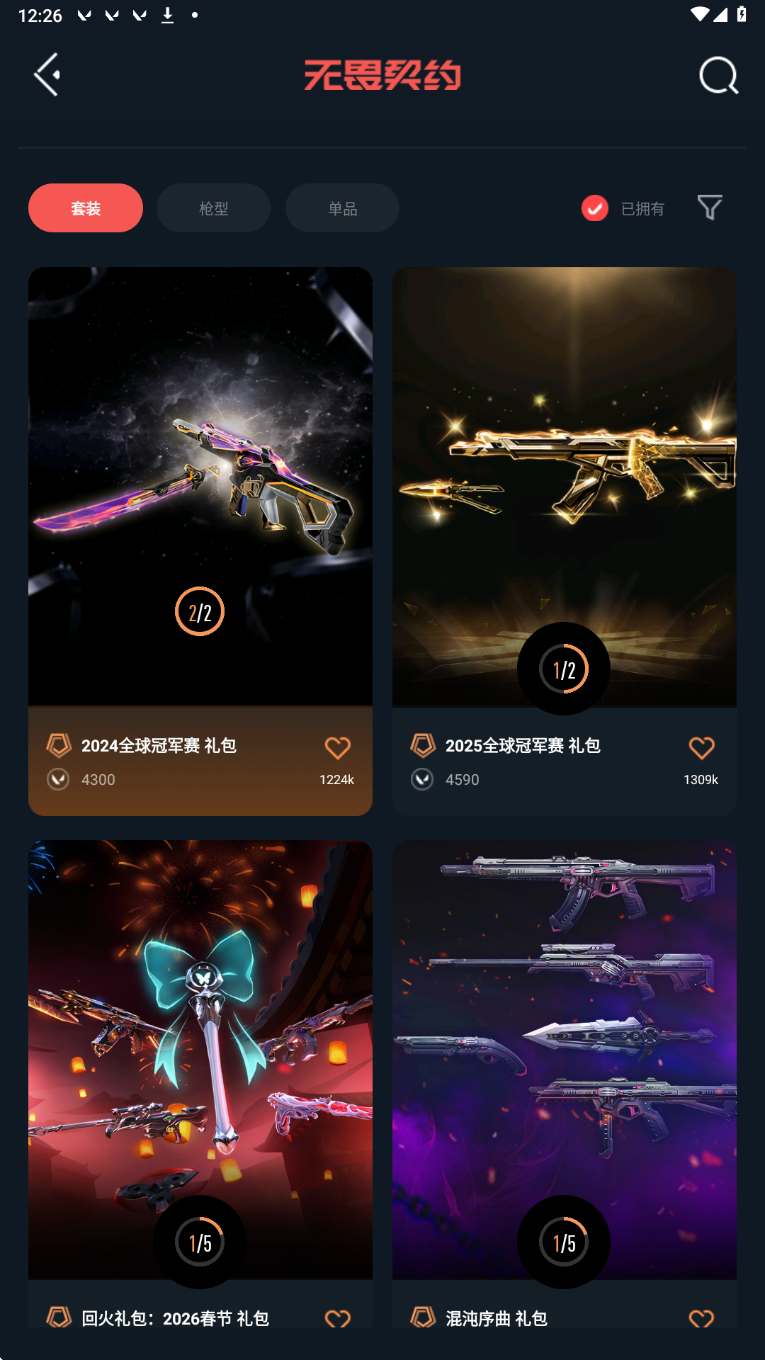The width and height of the screenshot is (765, 1360).
Task: Favorite the 混沌序曲 礼包 heart icon
Action: [702, 1318]
